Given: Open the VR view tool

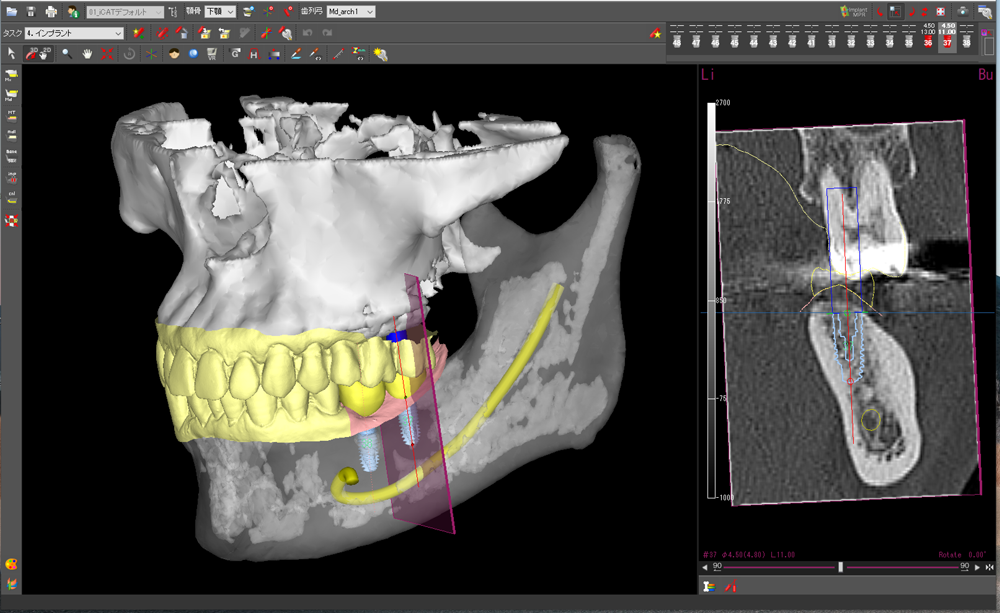Looking at the screenshot, I should 212,54.
